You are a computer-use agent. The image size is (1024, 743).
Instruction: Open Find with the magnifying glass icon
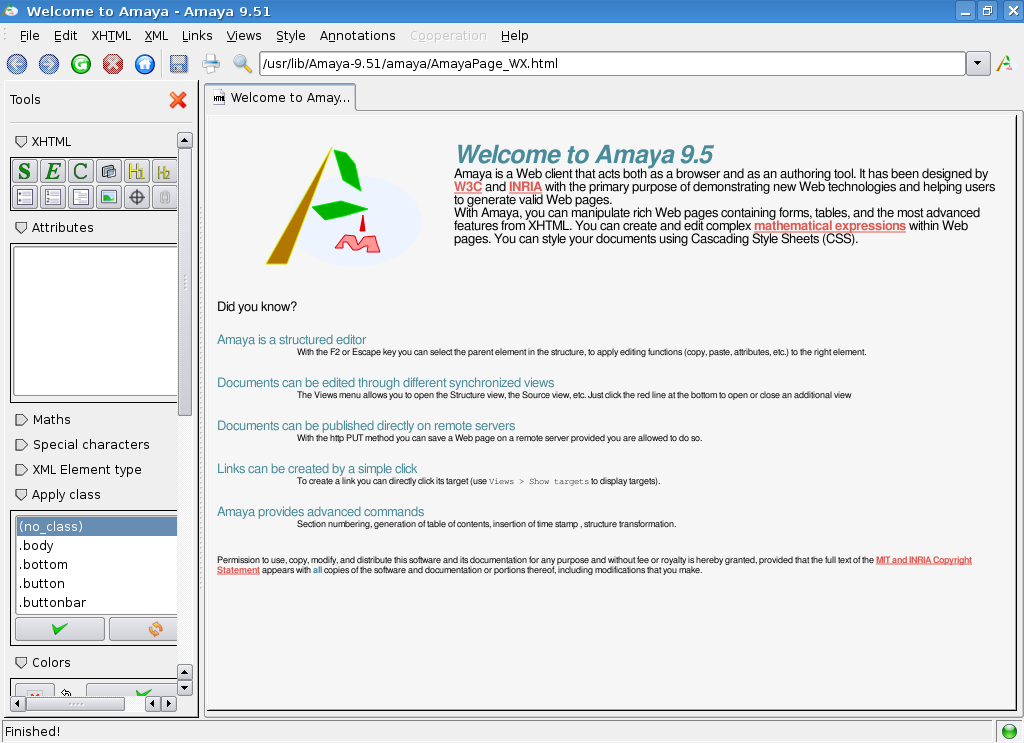tap(242, 64)
